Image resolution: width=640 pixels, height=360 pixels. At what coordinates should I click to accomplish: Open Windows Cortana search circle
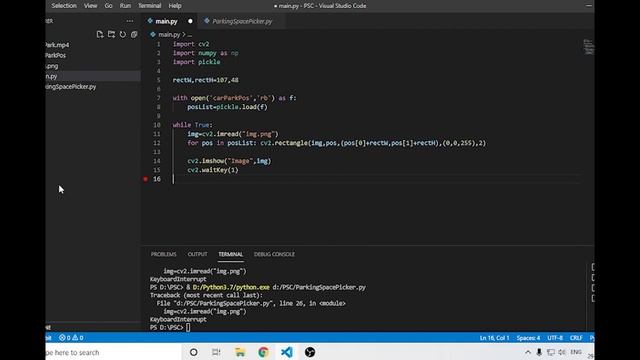coord(193,352)
